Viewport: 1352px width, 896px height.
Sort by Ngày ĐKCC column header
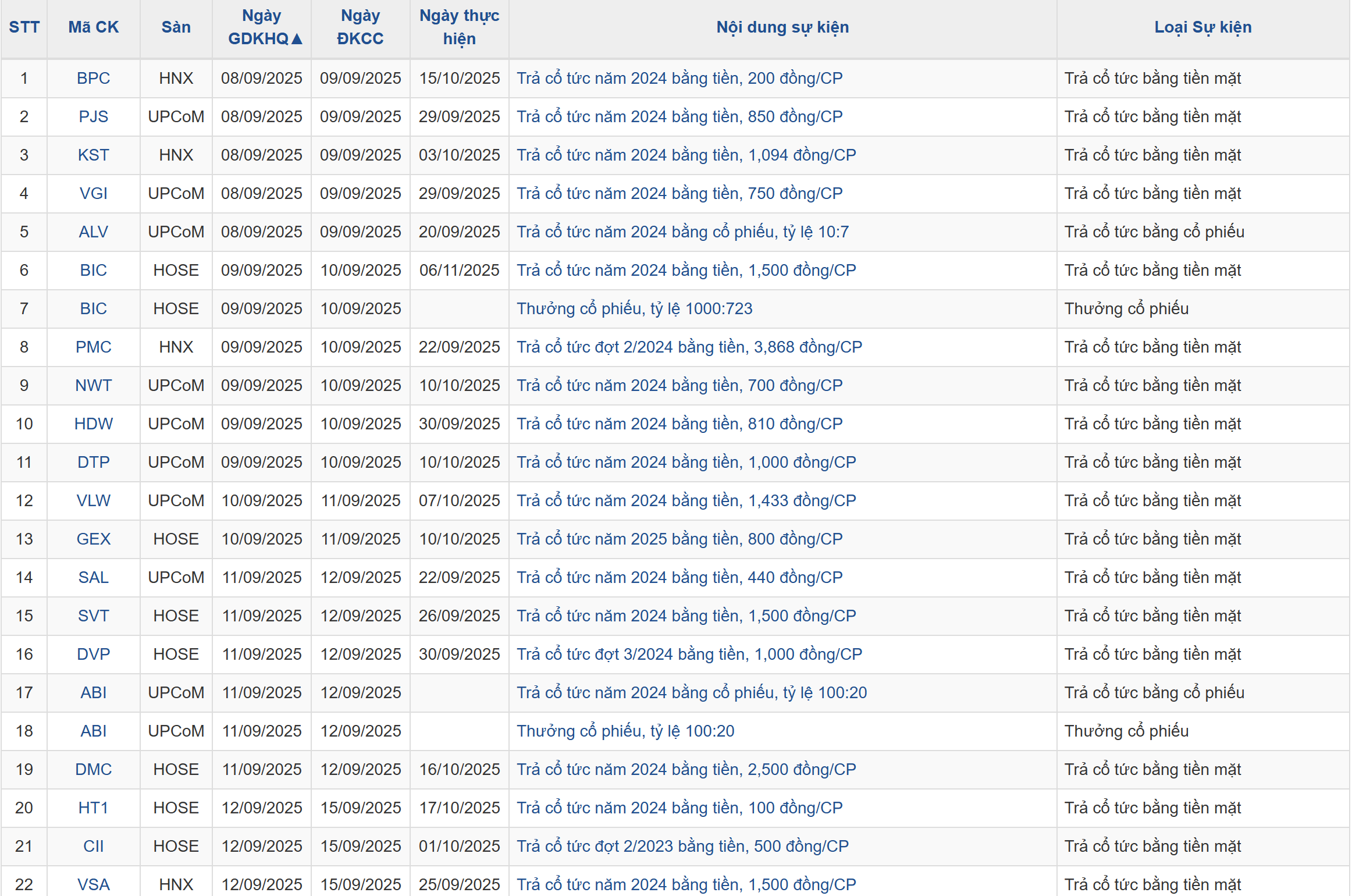(x=360, y=27)
